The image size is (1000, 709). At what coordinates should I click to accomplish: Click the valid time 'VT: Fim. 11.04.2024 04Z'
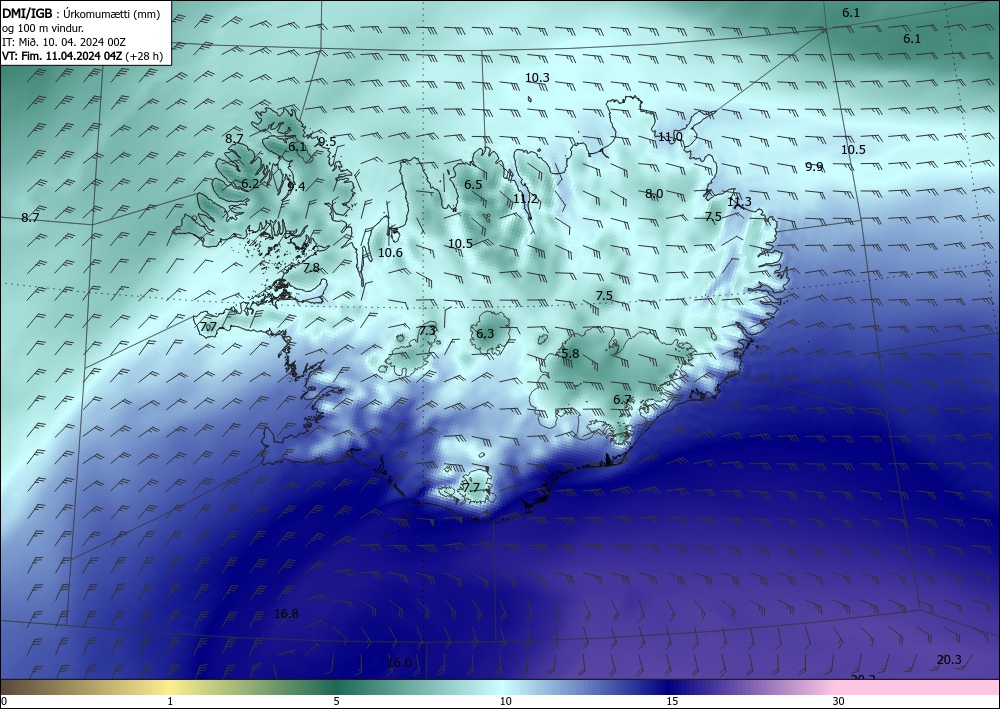[62, 55]
